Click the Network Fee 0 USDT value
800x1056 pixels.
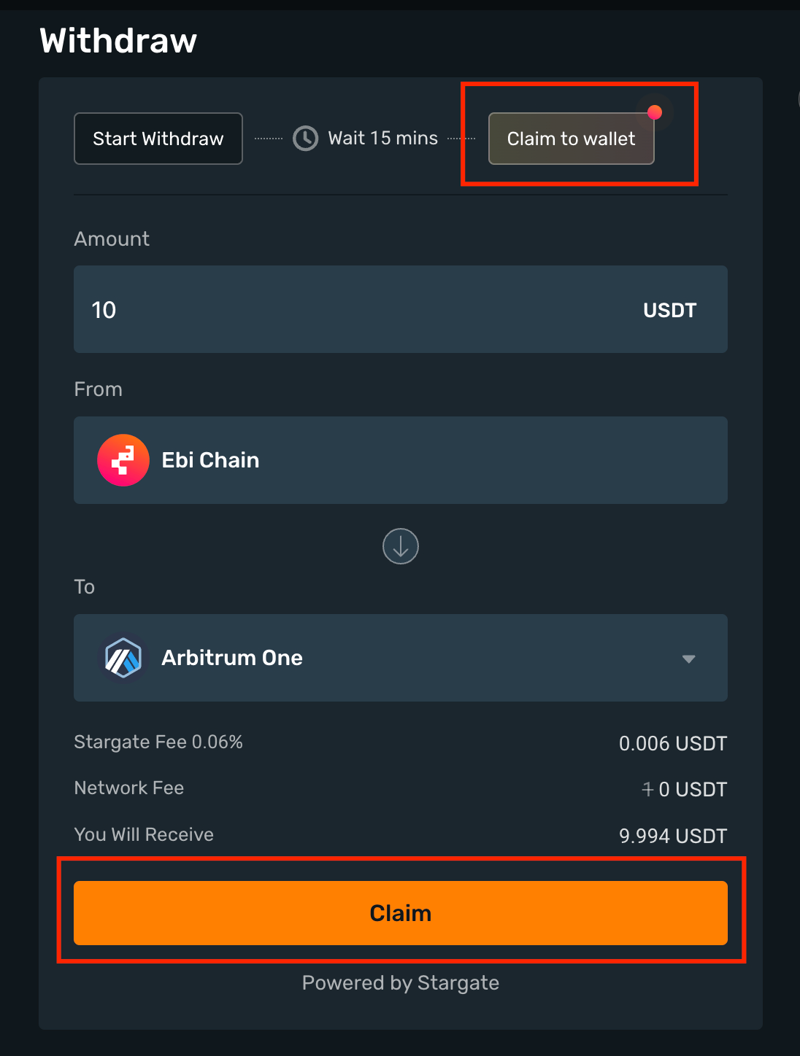(684, 790)
